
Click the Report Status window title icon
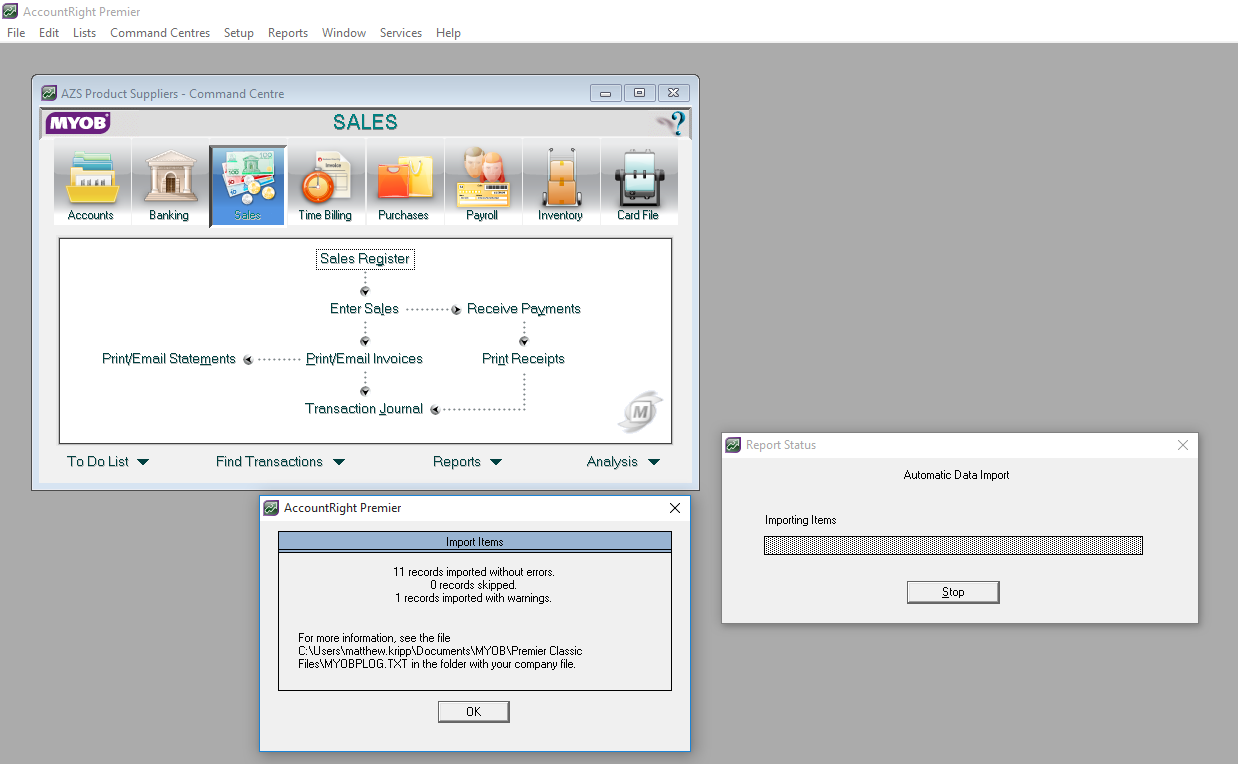(x=733, y=445)
